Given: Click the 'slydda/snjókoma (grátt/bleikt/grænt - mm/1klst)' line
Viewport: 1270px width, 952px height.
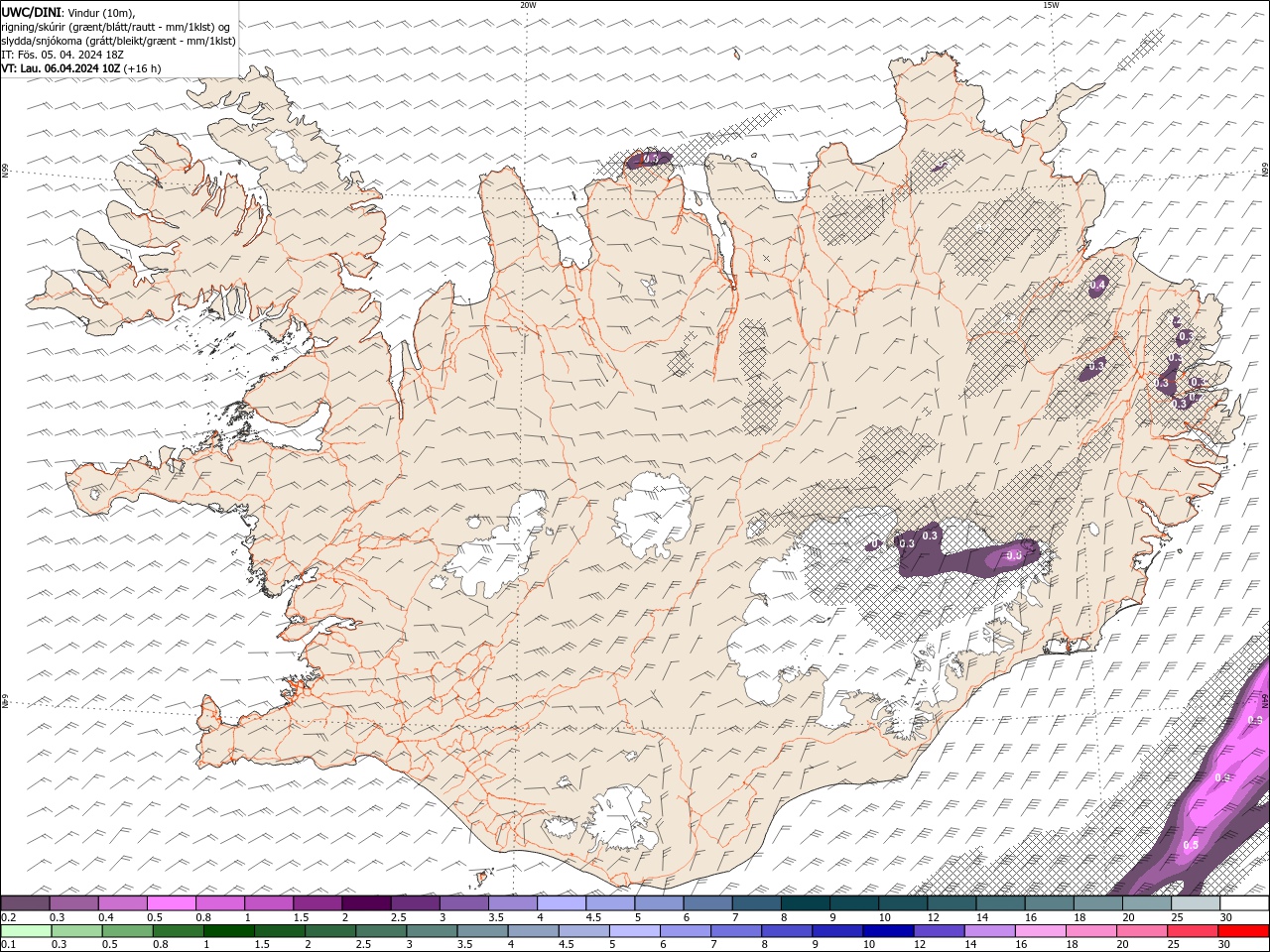Looking at the screenshot, I should [118, 41].
